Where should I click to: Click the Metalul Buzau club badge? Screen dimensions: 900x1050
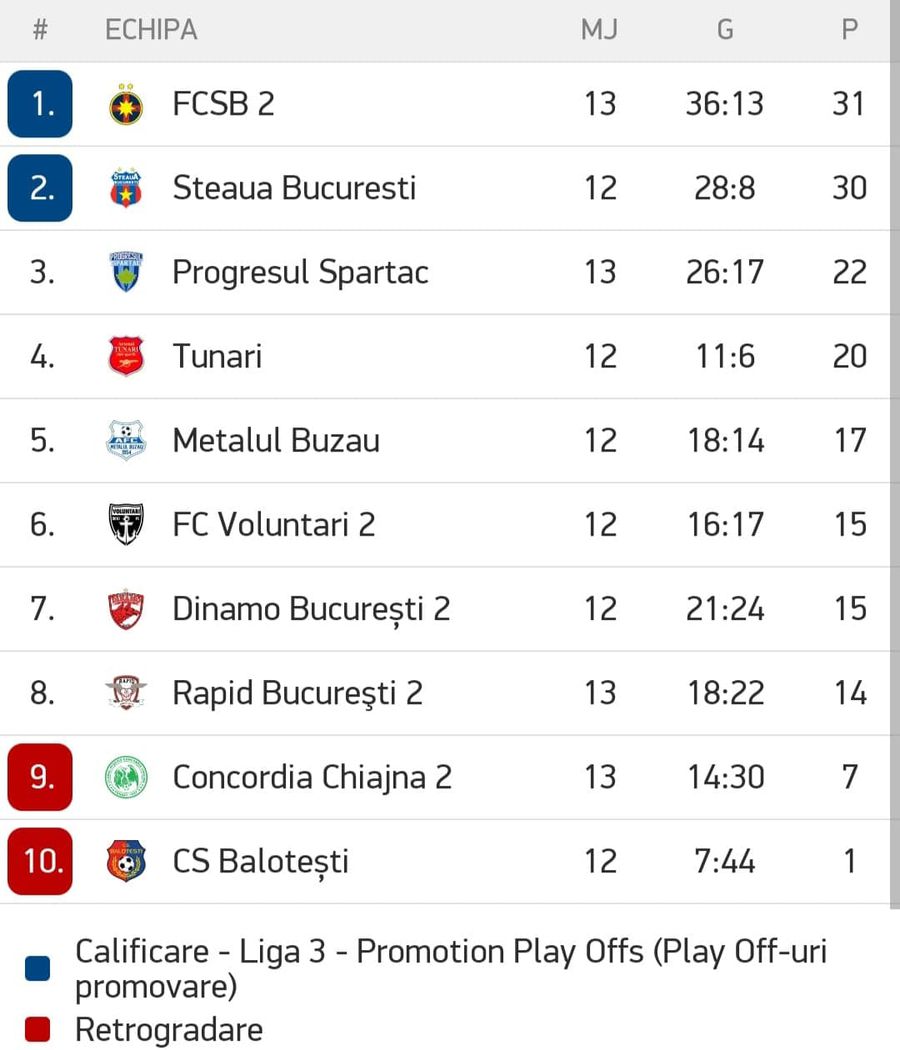(126, 440)
